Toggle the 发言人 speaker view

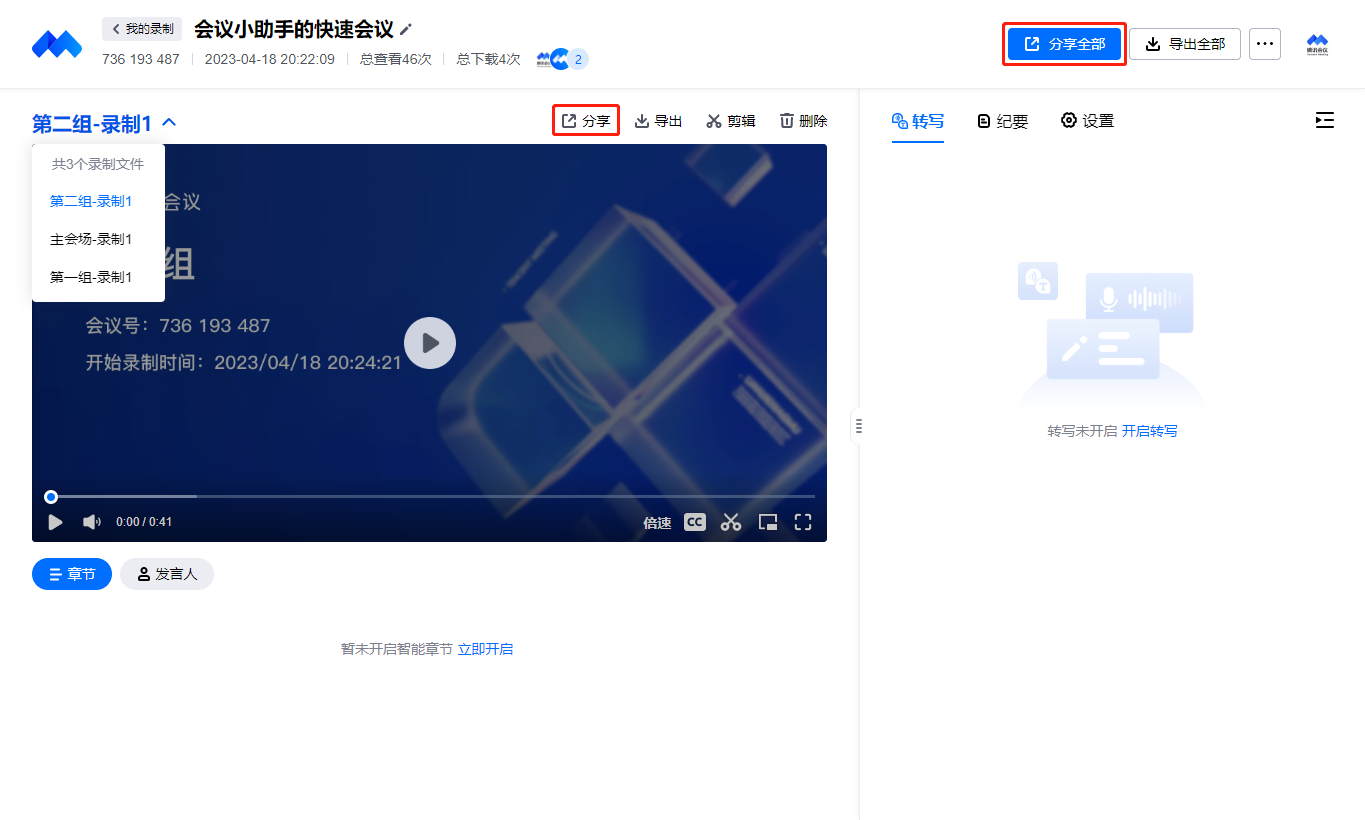click(167, 574)
